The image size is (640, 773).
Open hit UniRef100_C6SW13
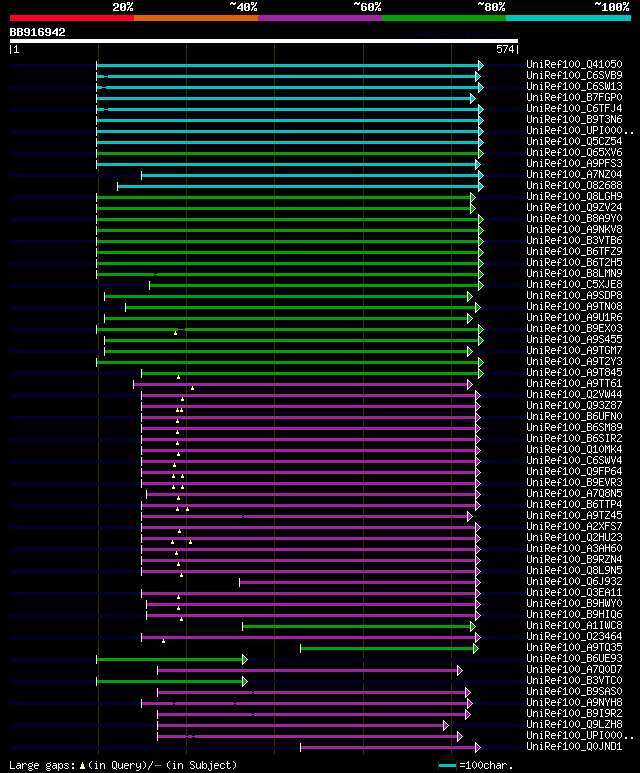574,86
